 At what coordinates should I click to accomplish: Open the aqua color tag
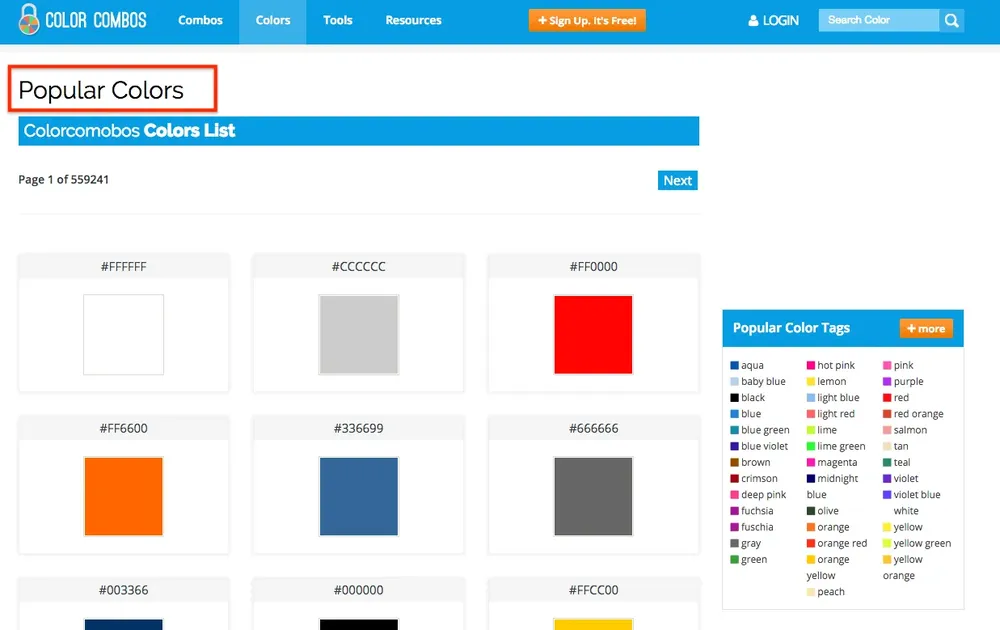(752, 365)
